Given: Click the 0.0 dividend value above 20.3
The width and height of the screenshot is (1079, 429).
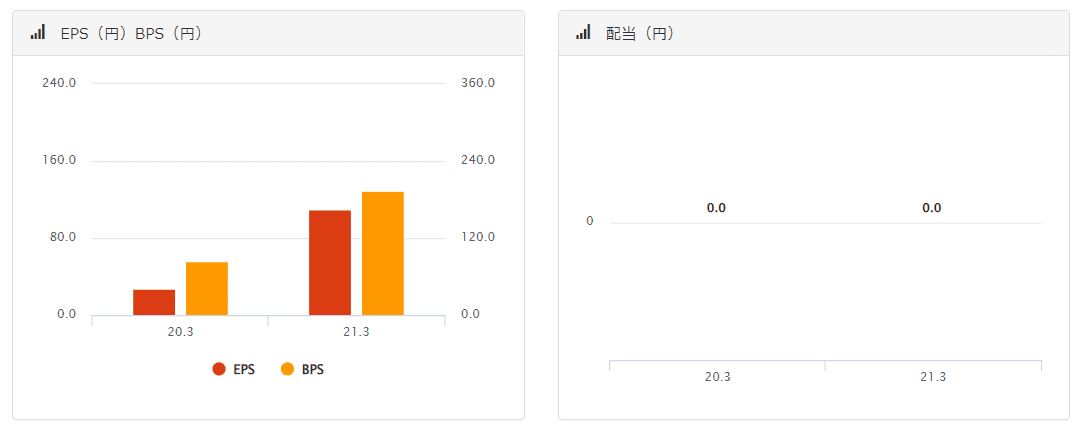Looking at the screenshot, I should click(x=716, y=208).
